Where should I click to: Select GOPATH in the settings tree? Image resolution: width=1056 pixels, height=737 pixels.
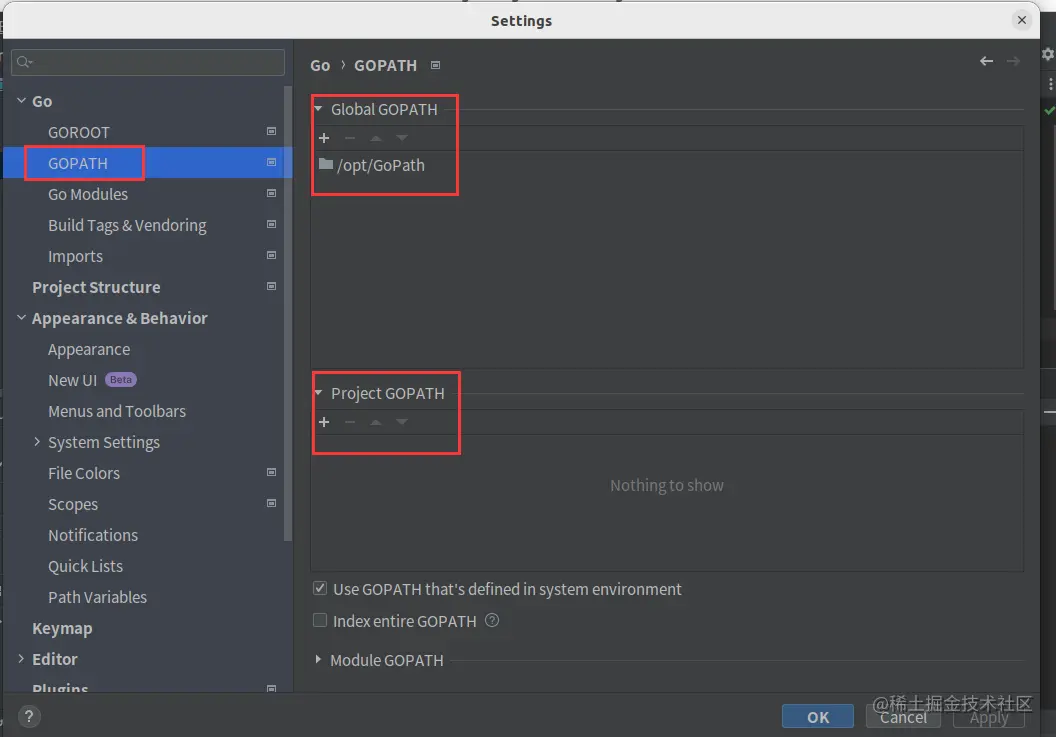pos(77,163)
